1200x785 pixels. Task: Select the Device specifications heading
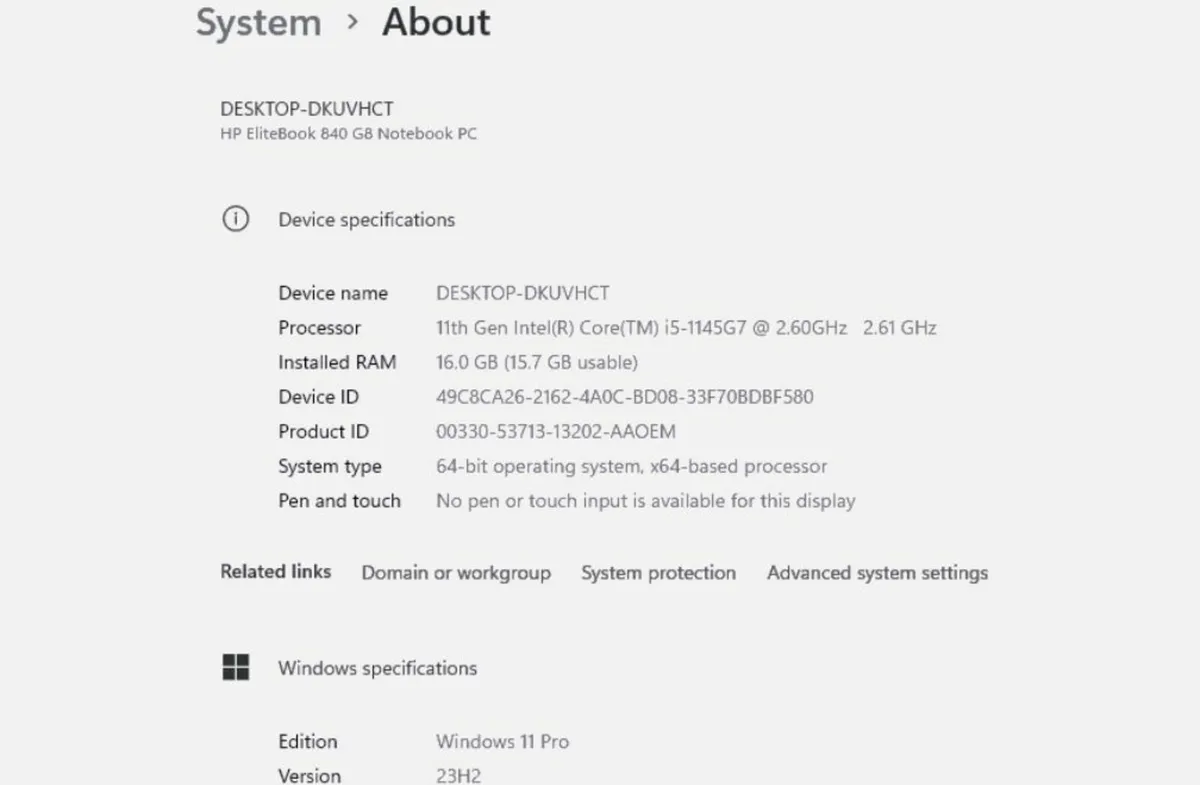(366, 220)
